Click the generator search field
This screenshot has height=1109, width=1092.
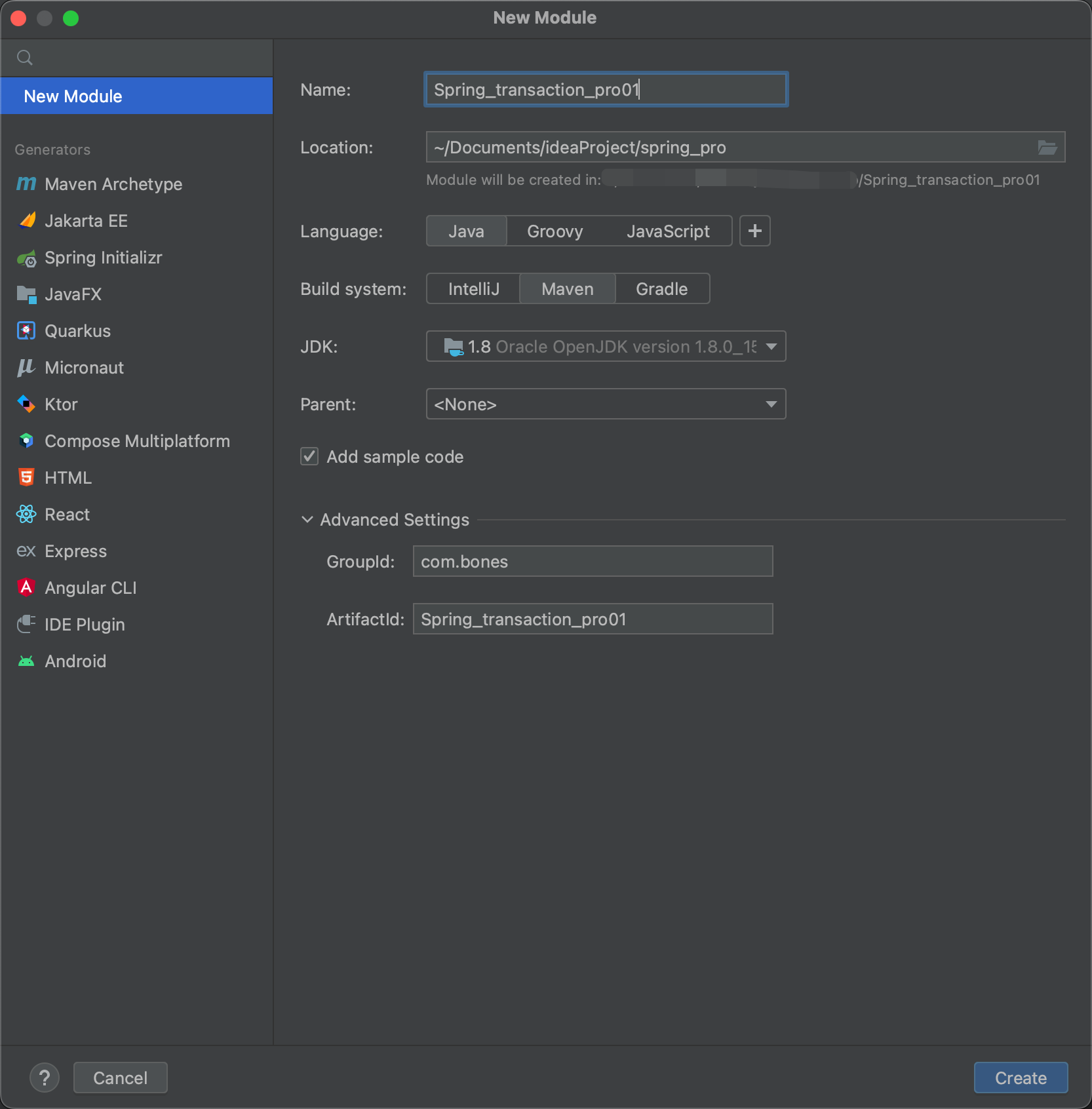(137, 58)
